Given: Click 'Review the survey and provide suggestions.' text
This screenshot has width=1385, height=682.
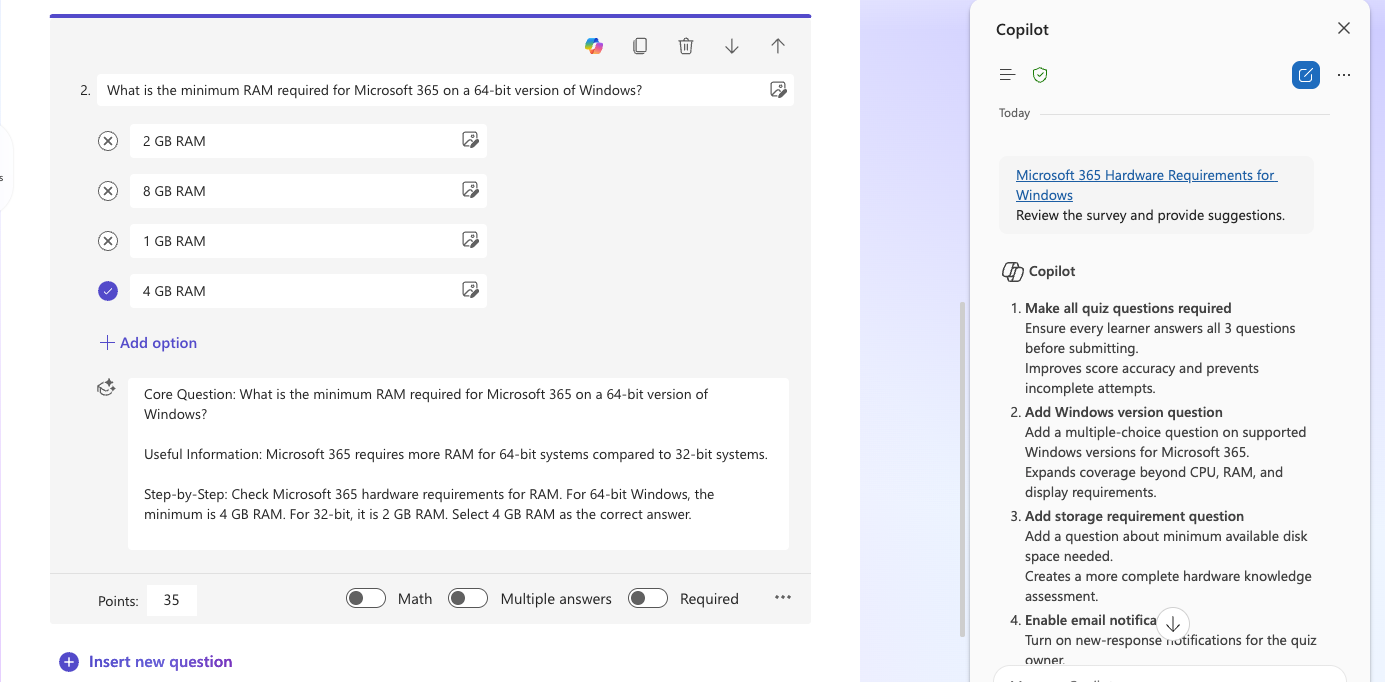Looking at the screenshot, I should click(x=1150, y=215).
